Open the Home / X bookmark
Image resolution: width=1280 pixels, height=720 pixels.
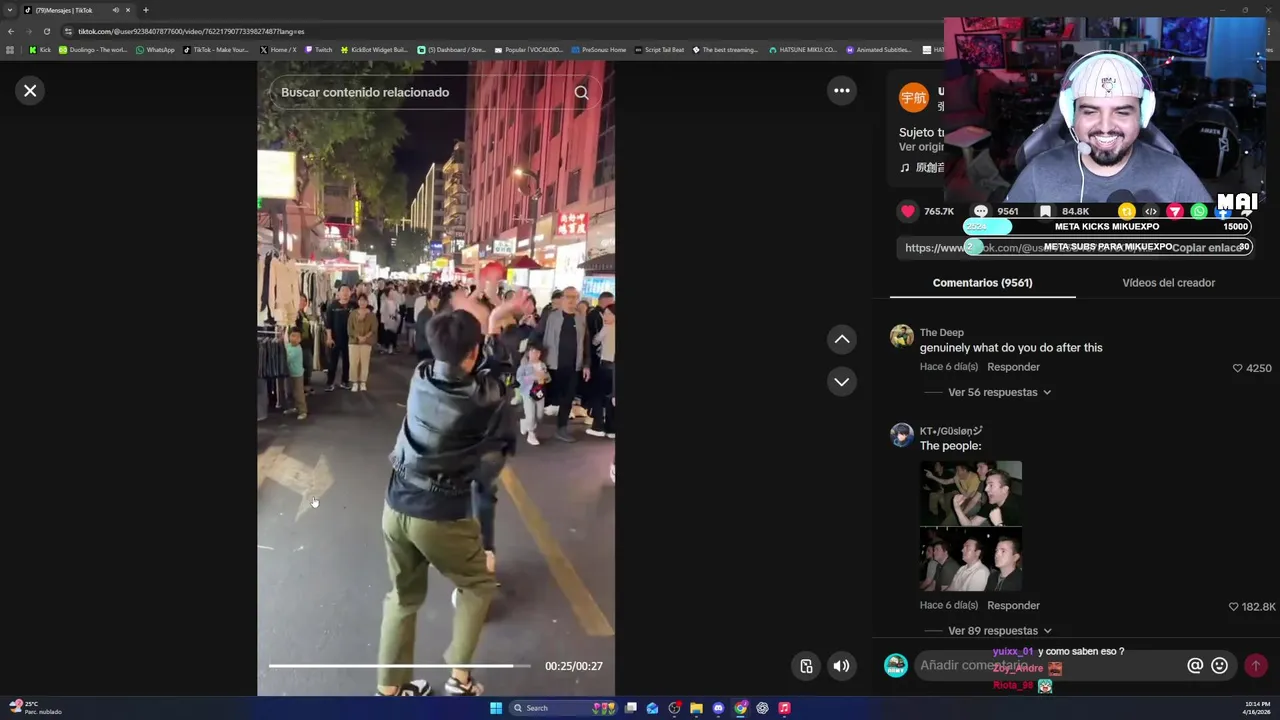coord(278,50)
